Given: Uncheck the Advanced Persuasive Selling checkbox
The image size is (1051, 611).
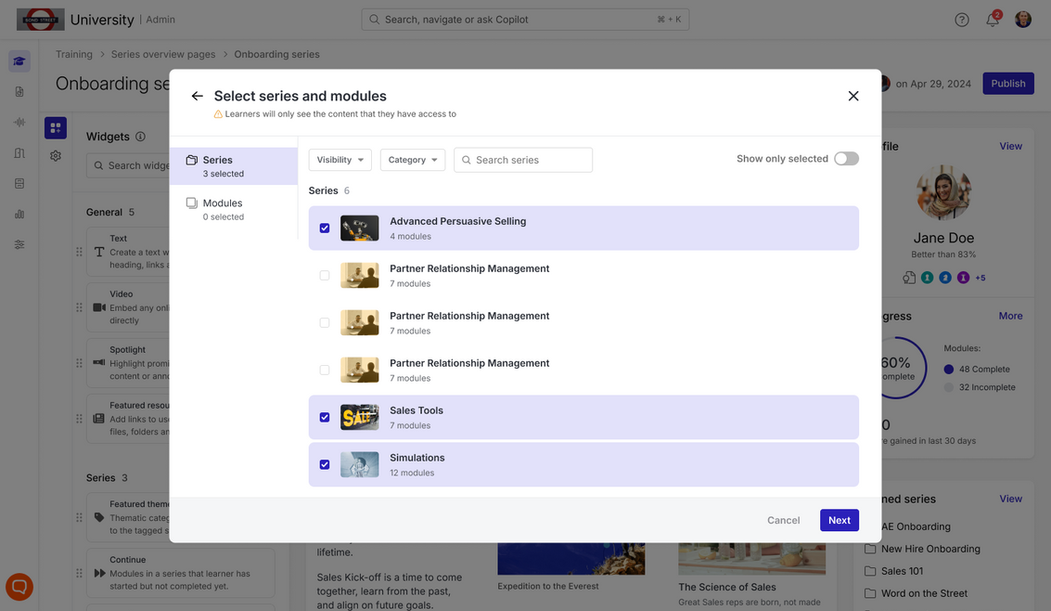Looking at the screenshot, I should (324, 228).
